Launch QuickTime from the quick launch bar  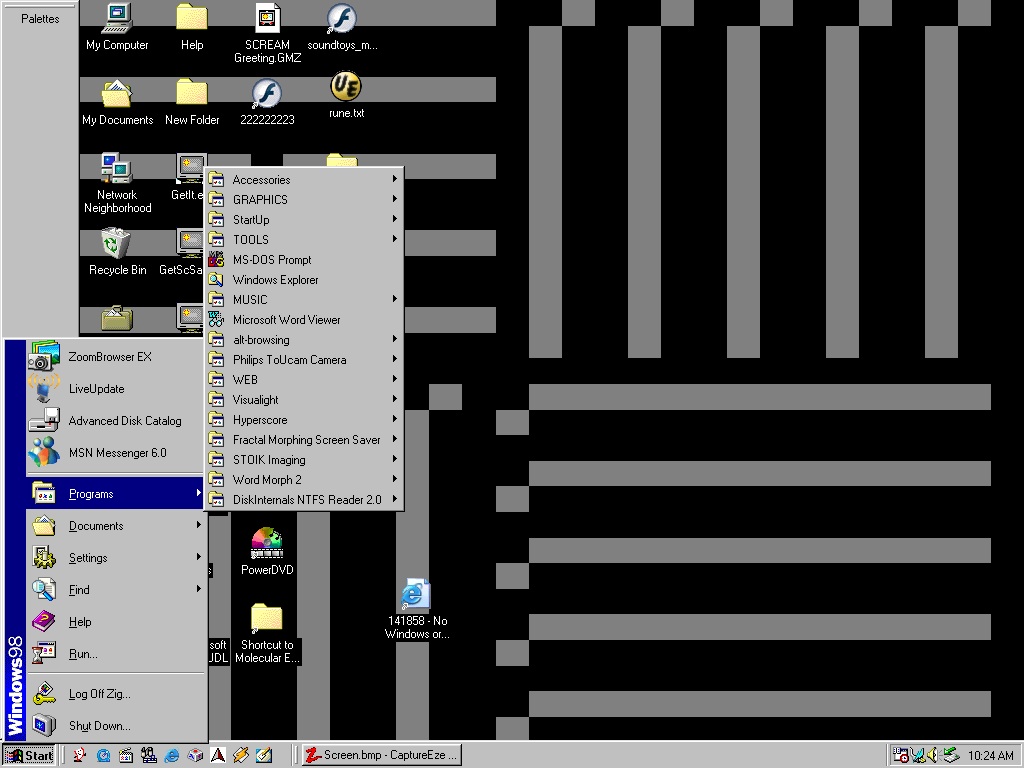point(103,755)
